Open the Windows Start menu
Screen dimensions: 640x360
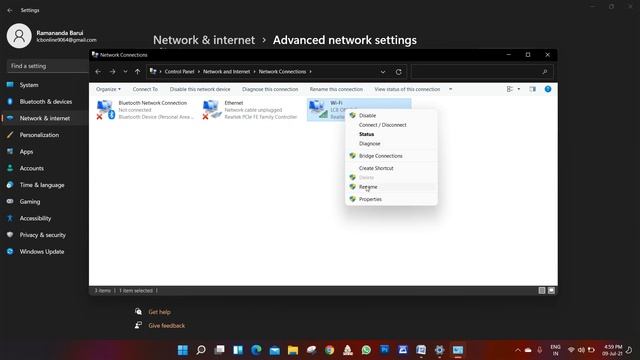click(x=183, y=350)
